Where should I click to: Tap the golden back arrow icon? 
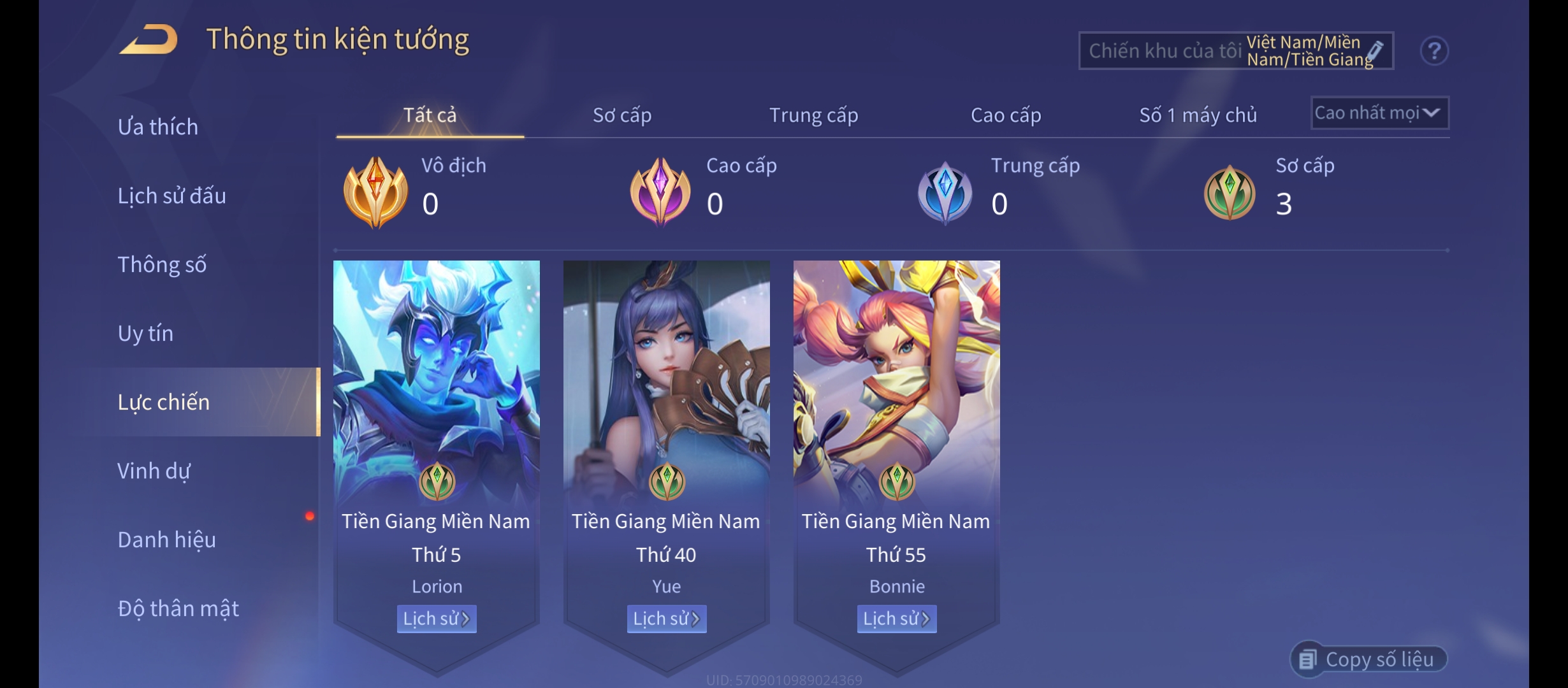149,39
